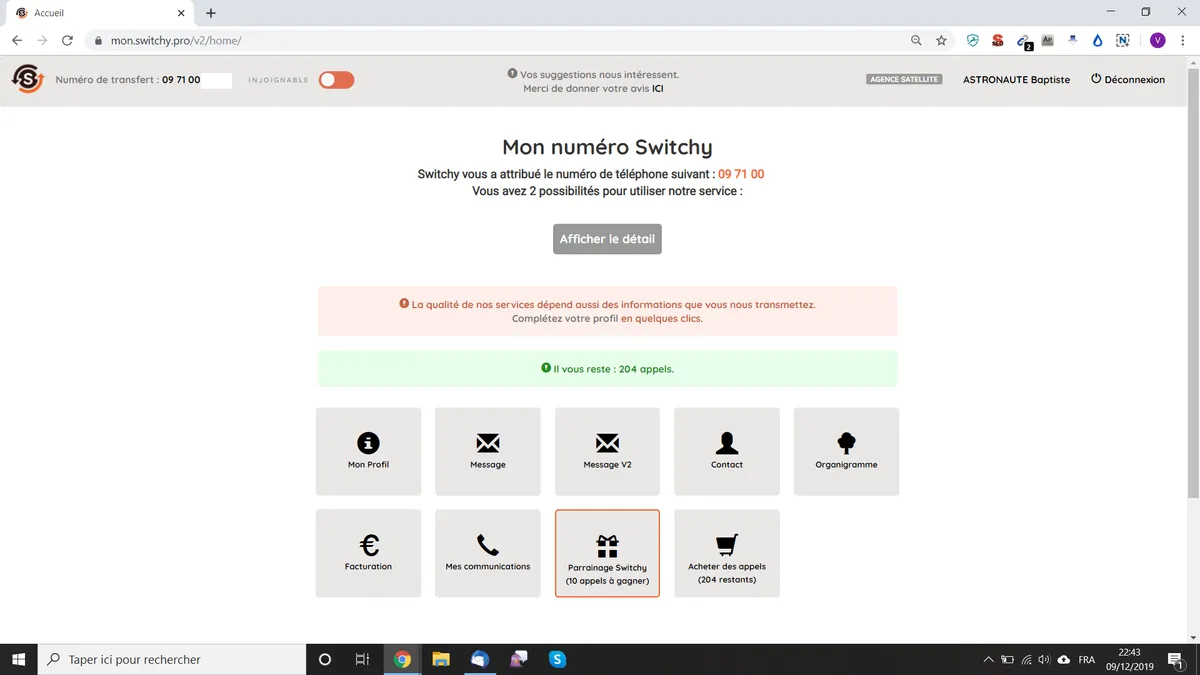Open the red SEO extension icon
This screenshot has height=675, width=1200.
click(997, 41)
